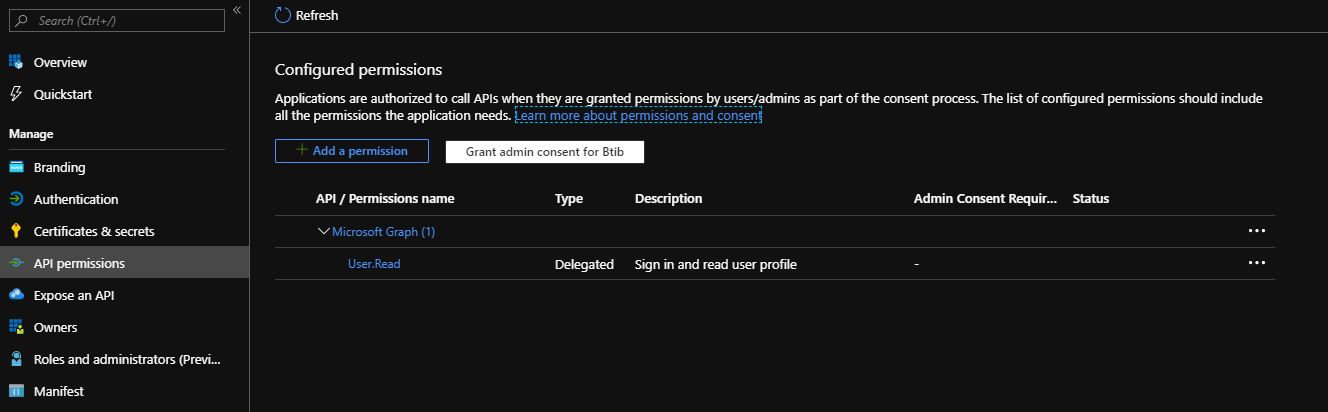Click the Manifest icon

pos(16,391)
